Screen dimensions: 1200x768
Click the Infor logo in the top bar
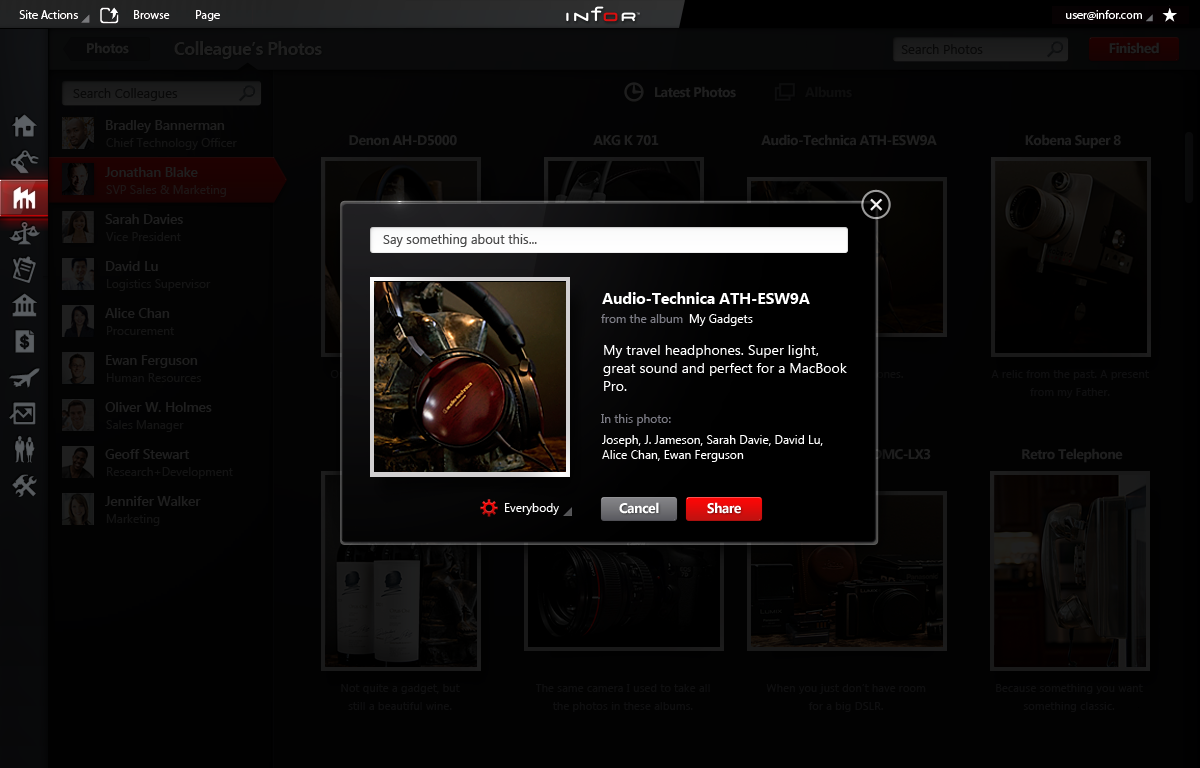pos(602,15)
